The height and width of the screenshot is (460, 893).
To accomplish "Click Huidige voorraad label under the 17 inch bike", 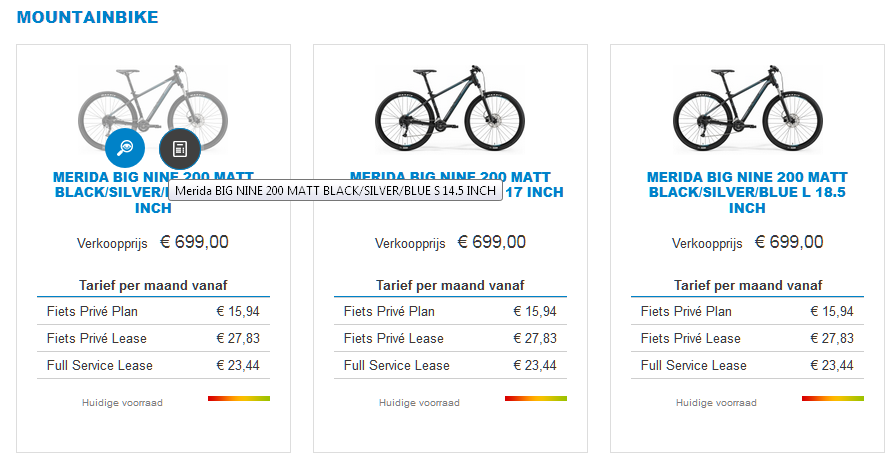I will pos(419,403).
